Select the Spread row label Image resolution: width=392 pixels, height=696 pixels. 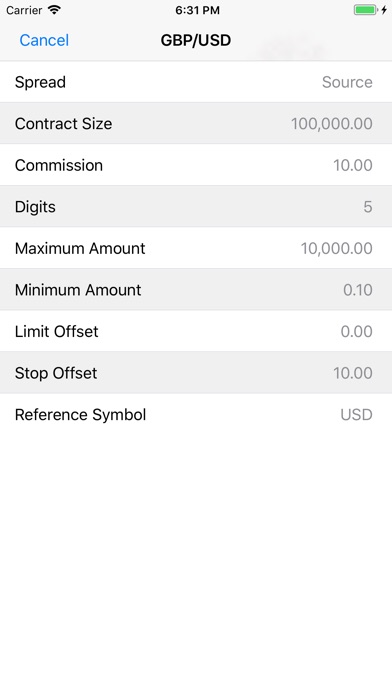40,82
